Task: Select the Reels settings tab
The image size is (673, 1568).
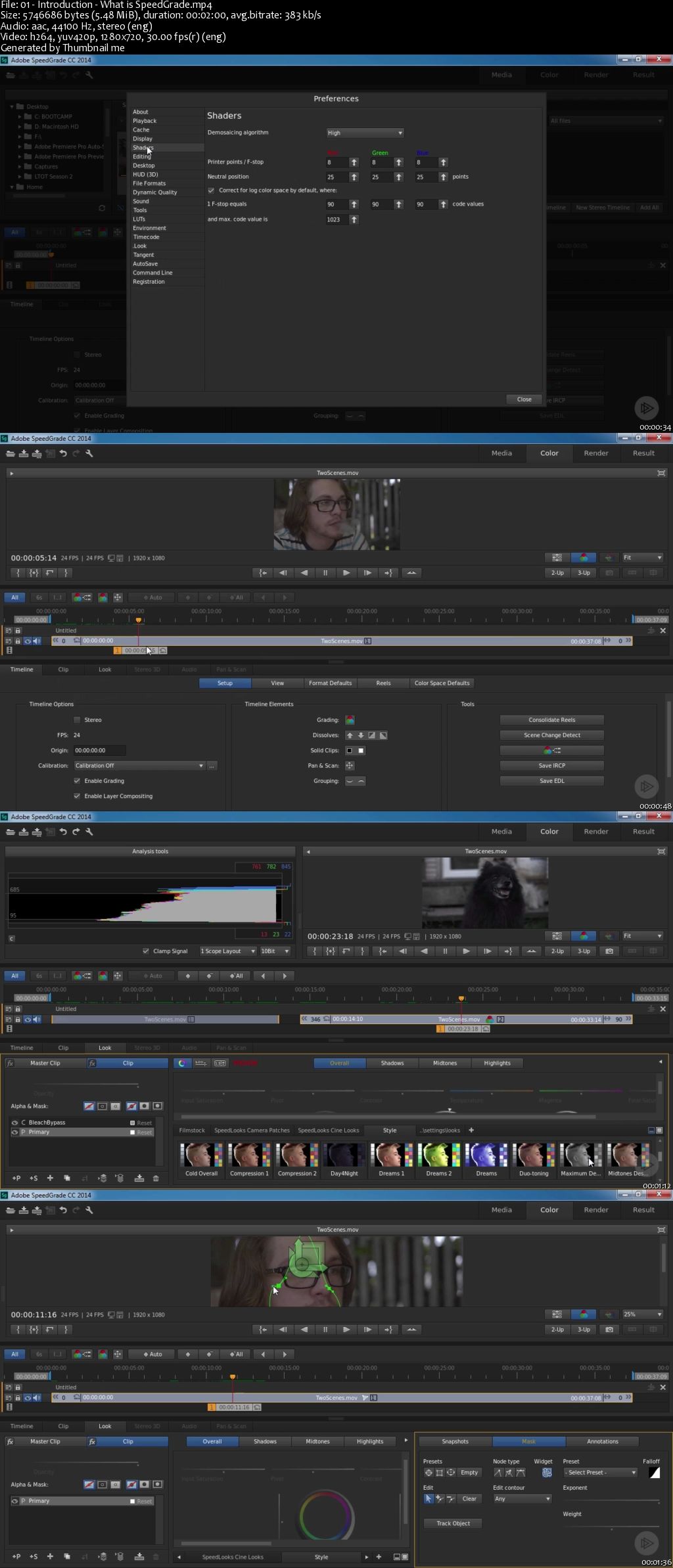Action: 383,683
